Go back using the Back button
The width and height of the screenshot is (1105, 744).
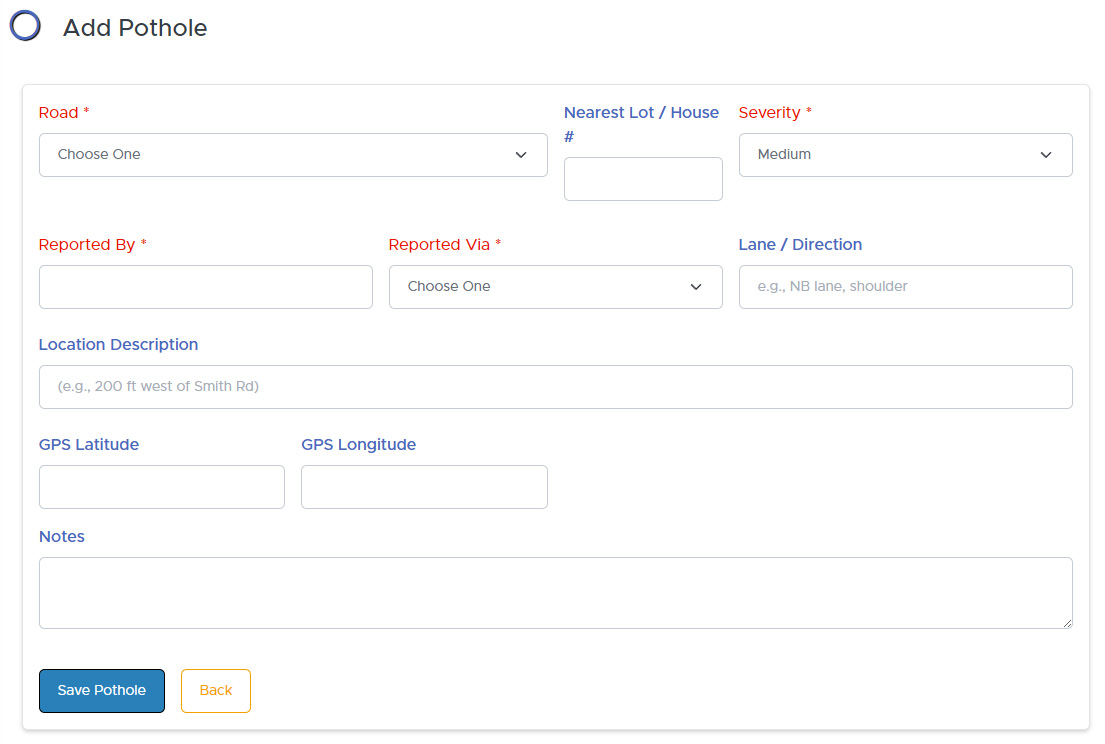[216, 691]
